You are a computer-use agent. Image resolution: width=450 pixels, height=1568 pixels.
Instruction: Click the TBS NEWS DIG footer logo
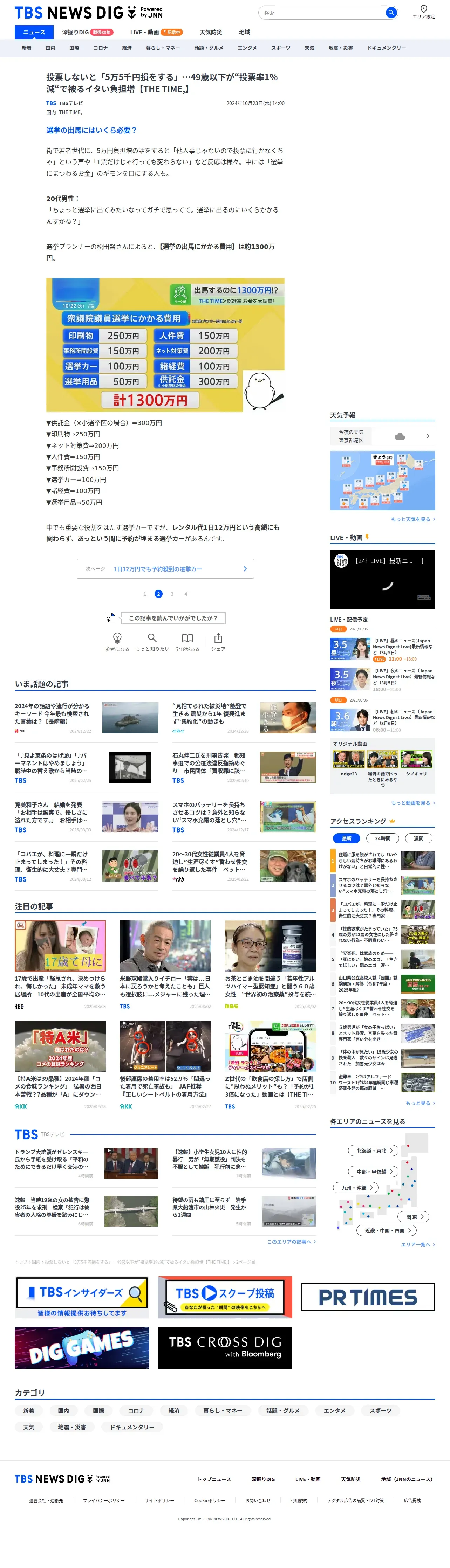pos(62,1479)
